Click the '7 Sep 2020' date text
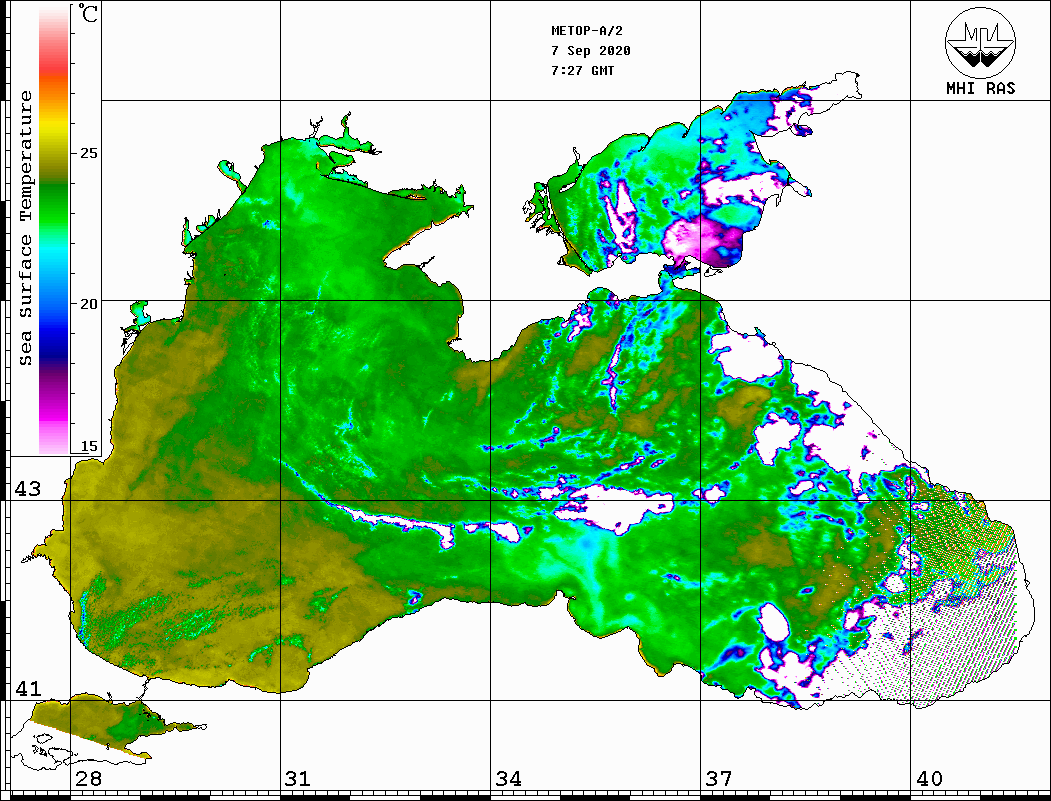Viewport: 1051px width, 801px height. tap(591, 51)
